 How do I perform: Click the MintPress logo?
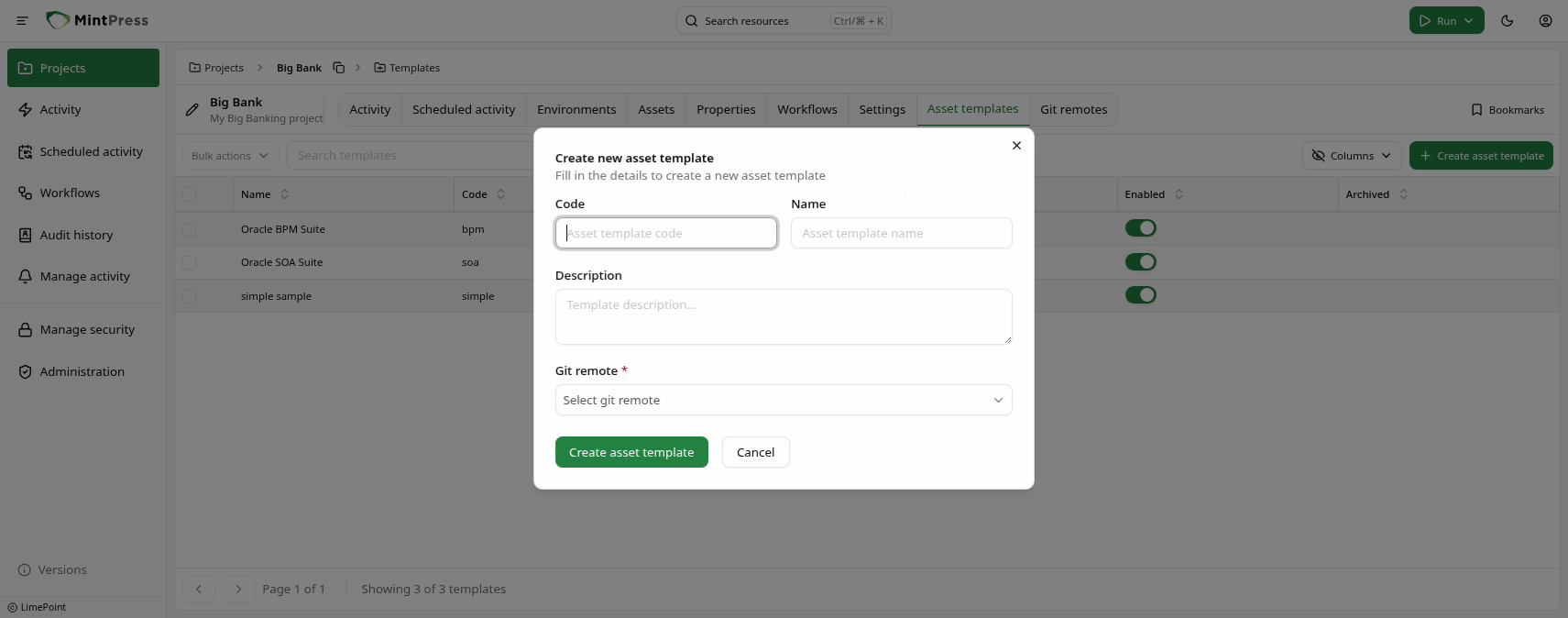97,20
